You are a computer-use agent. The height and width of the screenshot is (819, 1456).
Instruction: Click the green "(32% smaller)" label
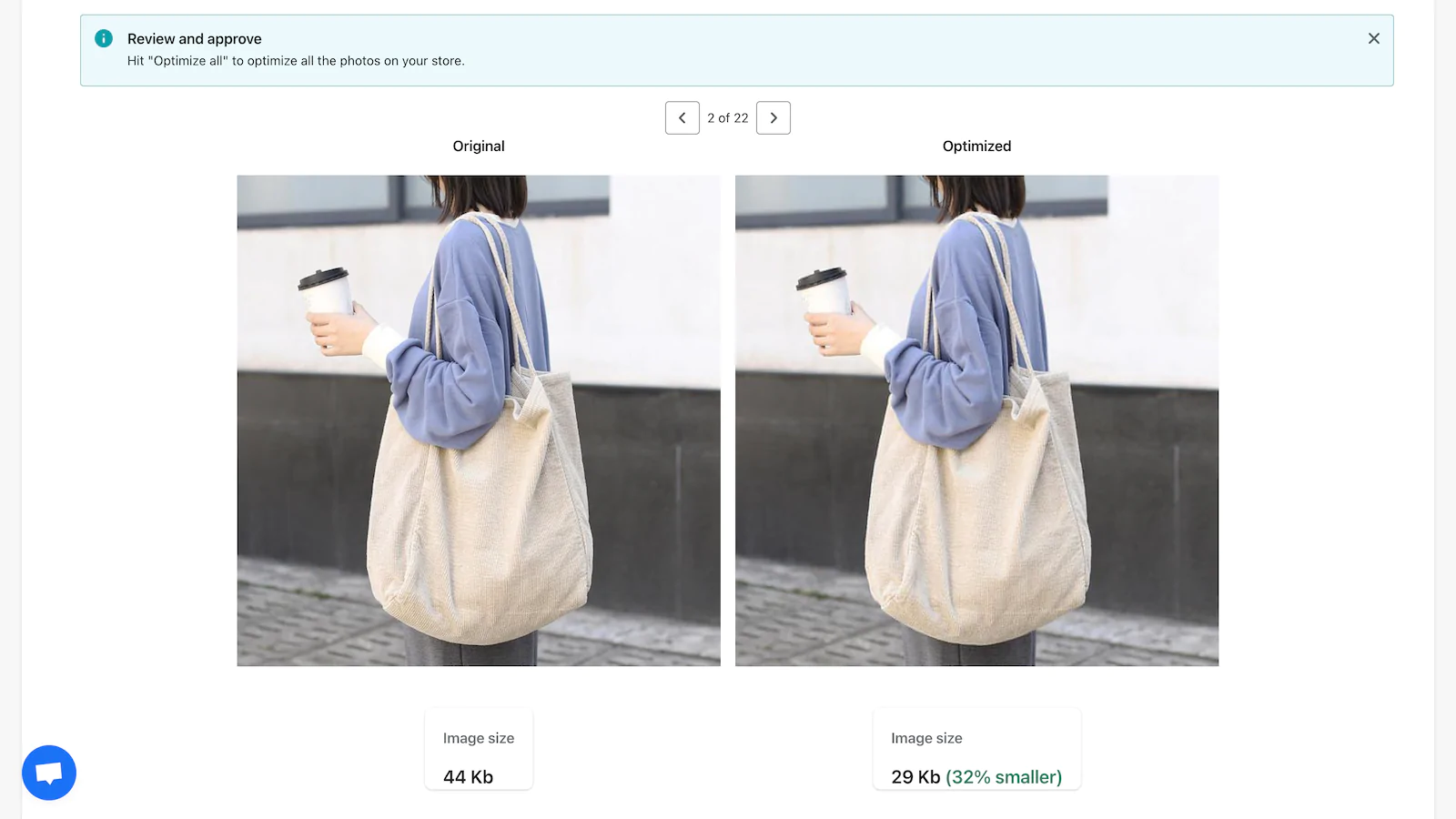[1004, 777]
